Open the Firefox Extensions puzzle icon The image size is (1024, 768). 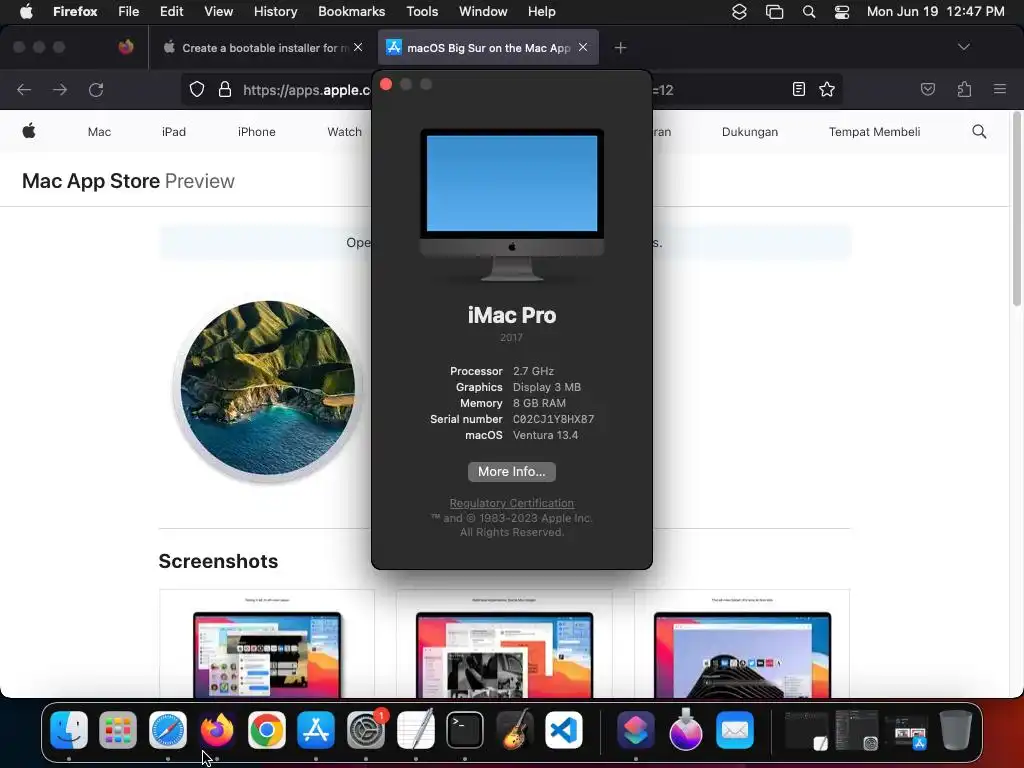pyautogui.click(x=964, y=89)
